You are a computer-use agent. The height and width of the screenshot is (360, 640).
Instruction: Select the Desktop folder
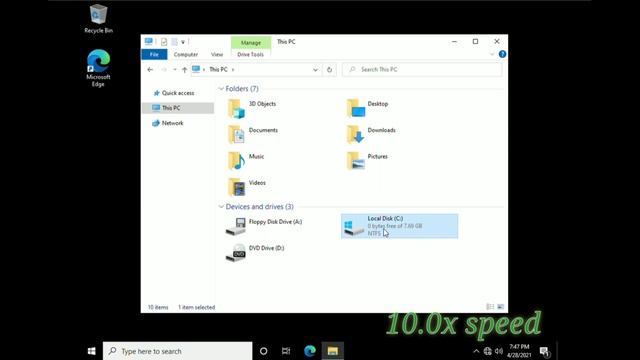[x=368, y=109]
